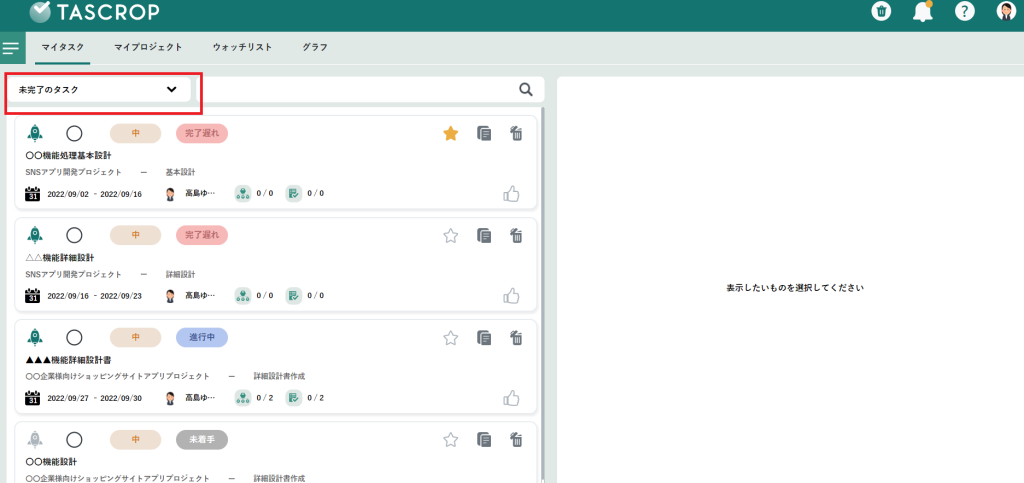Open priority 中 badge on ○○機能設計
This screenshot has height=483, width=1024.
click(135, 440)
